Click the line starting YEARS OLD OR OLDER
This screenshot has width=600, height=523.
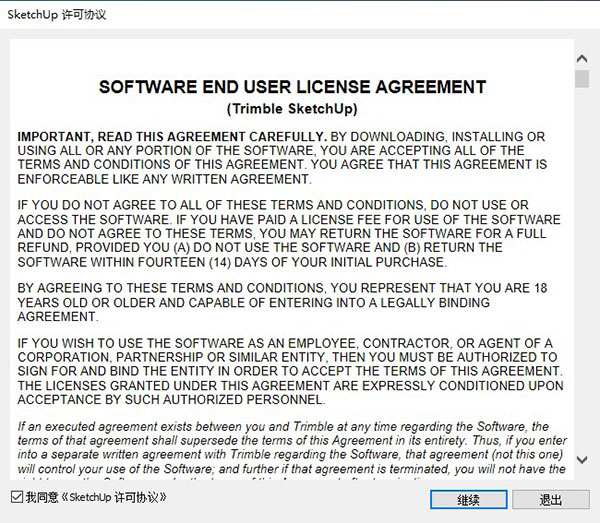click(254, 303)
